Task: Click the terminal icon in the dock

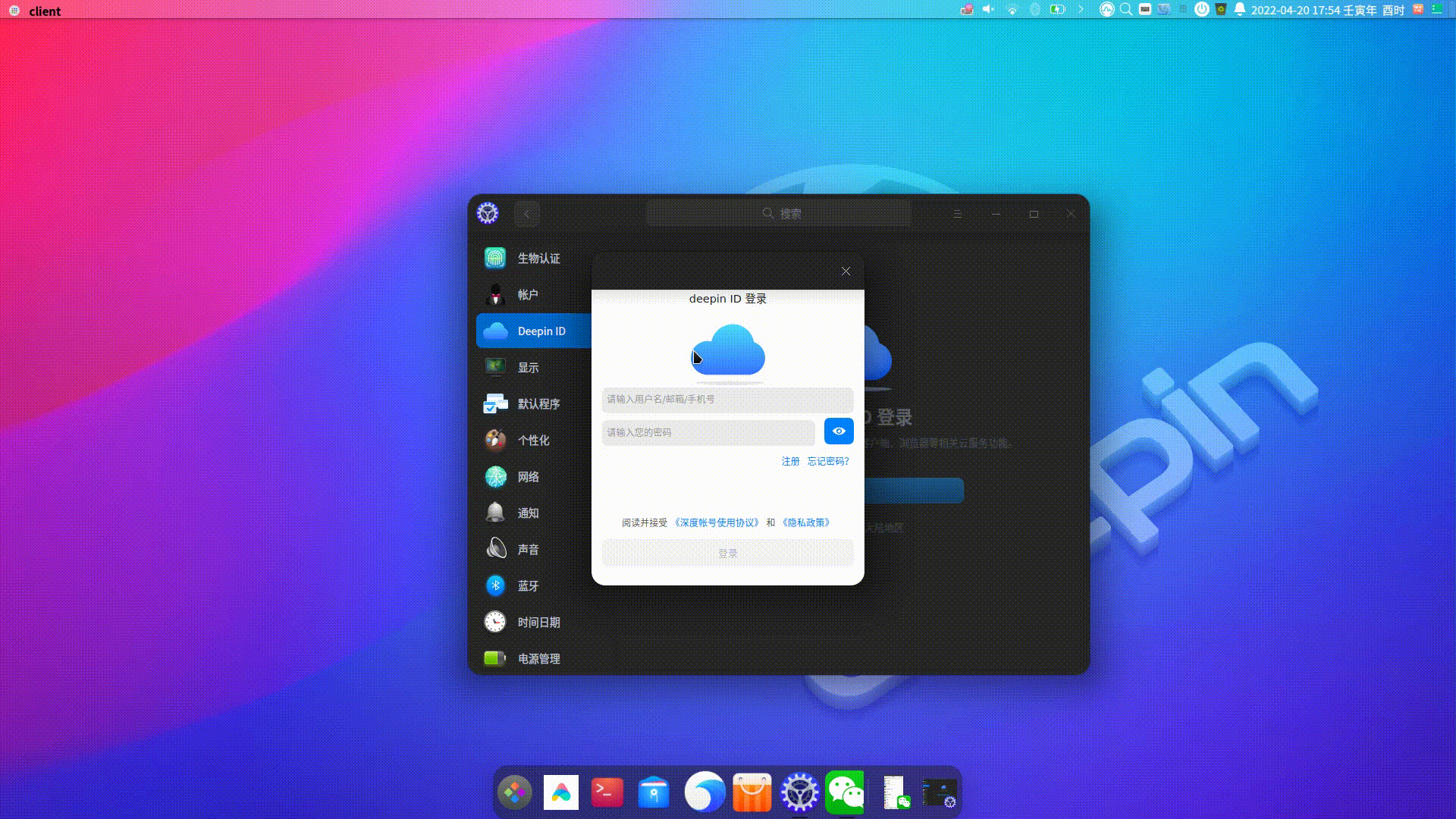Action: (607, 792)
